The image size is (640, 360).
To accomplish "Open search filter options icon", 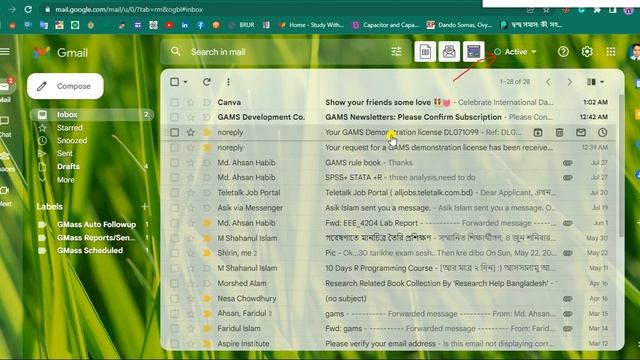I will coord(396,51).
